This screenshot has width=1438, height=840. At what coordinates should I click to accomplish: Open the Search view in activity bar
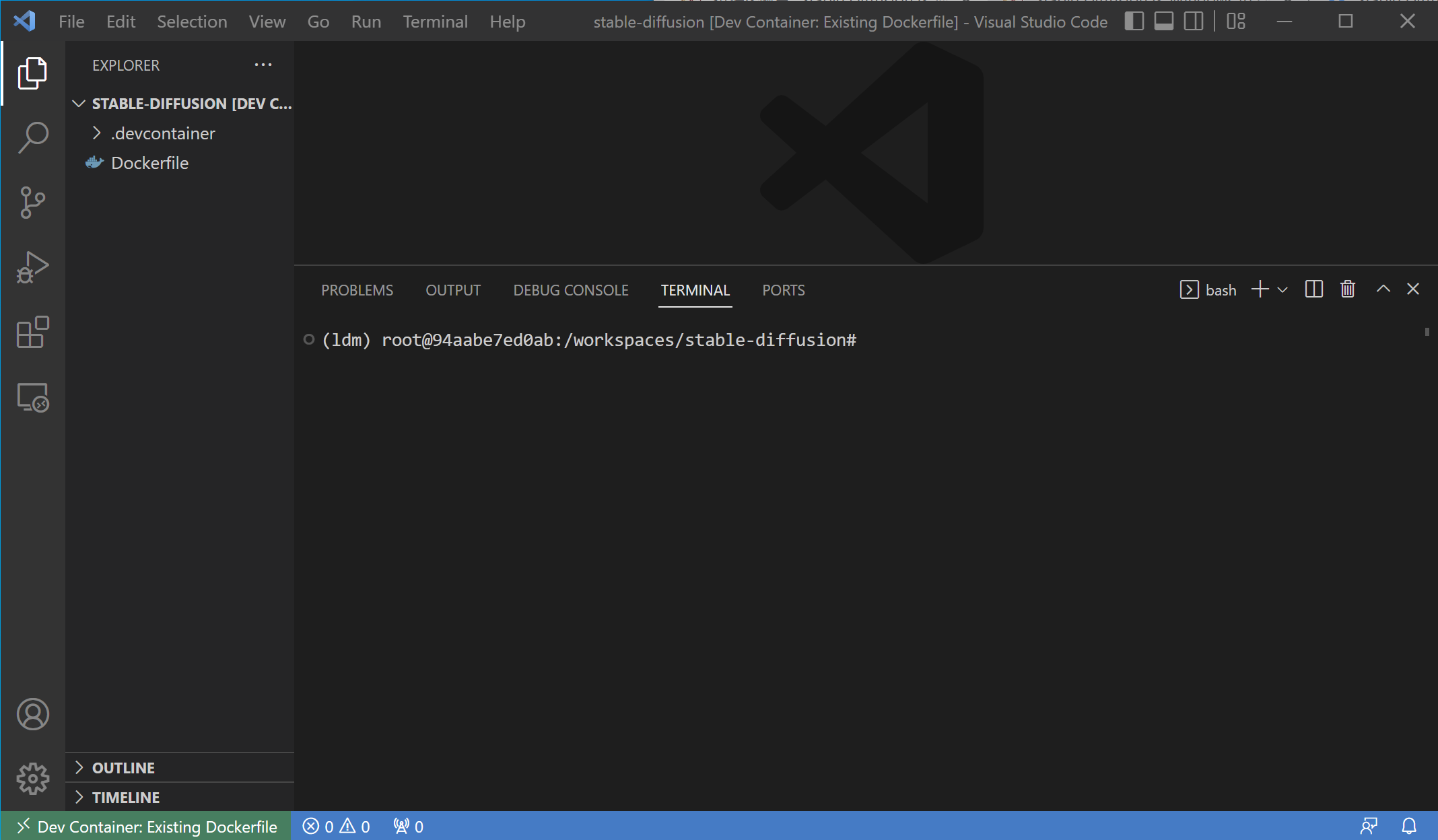coord(32,137)
